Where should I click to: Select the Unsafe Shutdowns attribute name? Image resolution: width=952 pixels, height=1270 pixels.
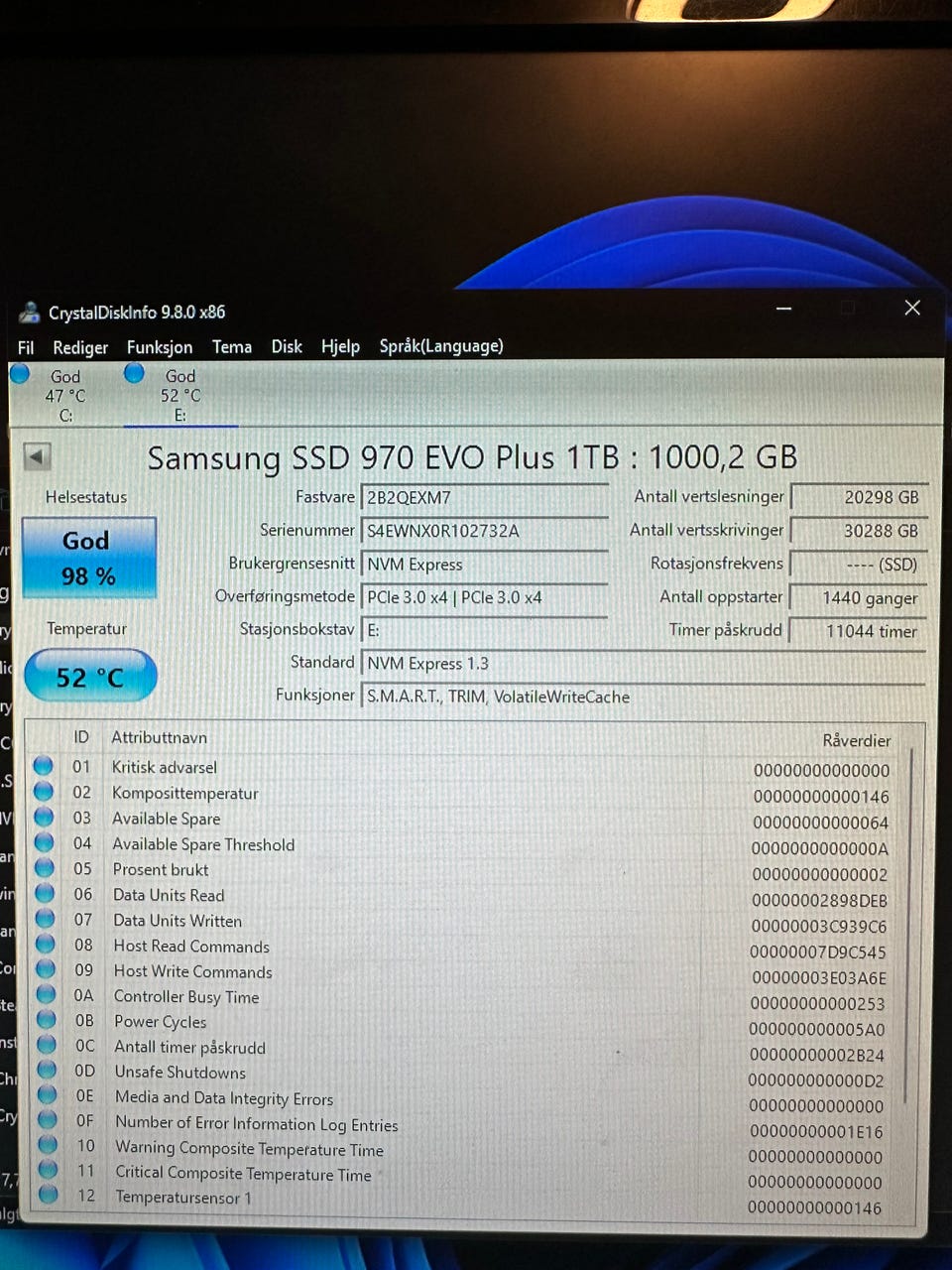click(x=180, y=1072)
